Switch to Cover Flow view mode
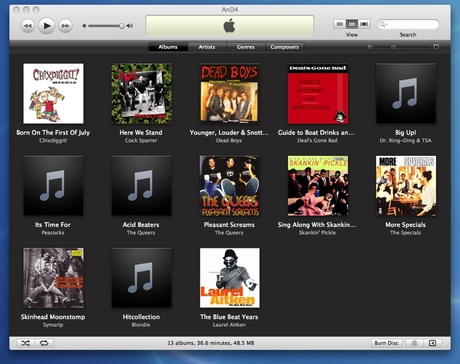460x364 pixels. [364, 24]
